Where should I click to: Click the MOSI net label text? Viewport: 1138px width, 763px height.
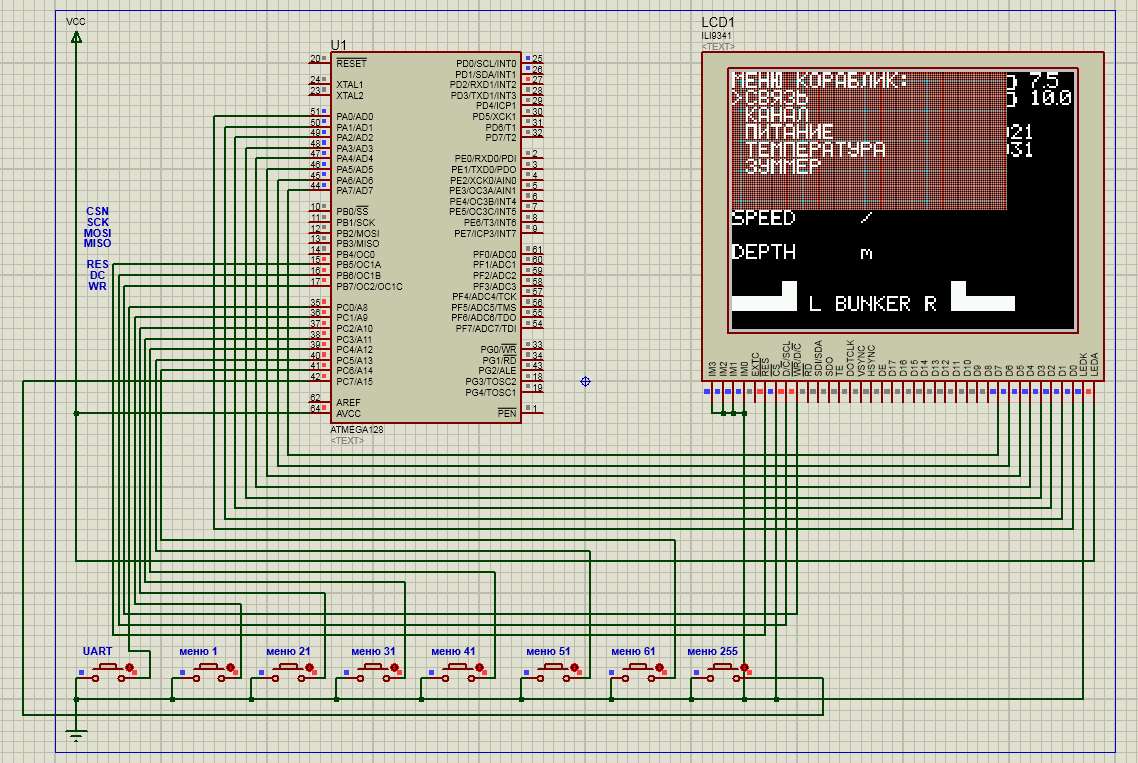click(x=98, y=233)
